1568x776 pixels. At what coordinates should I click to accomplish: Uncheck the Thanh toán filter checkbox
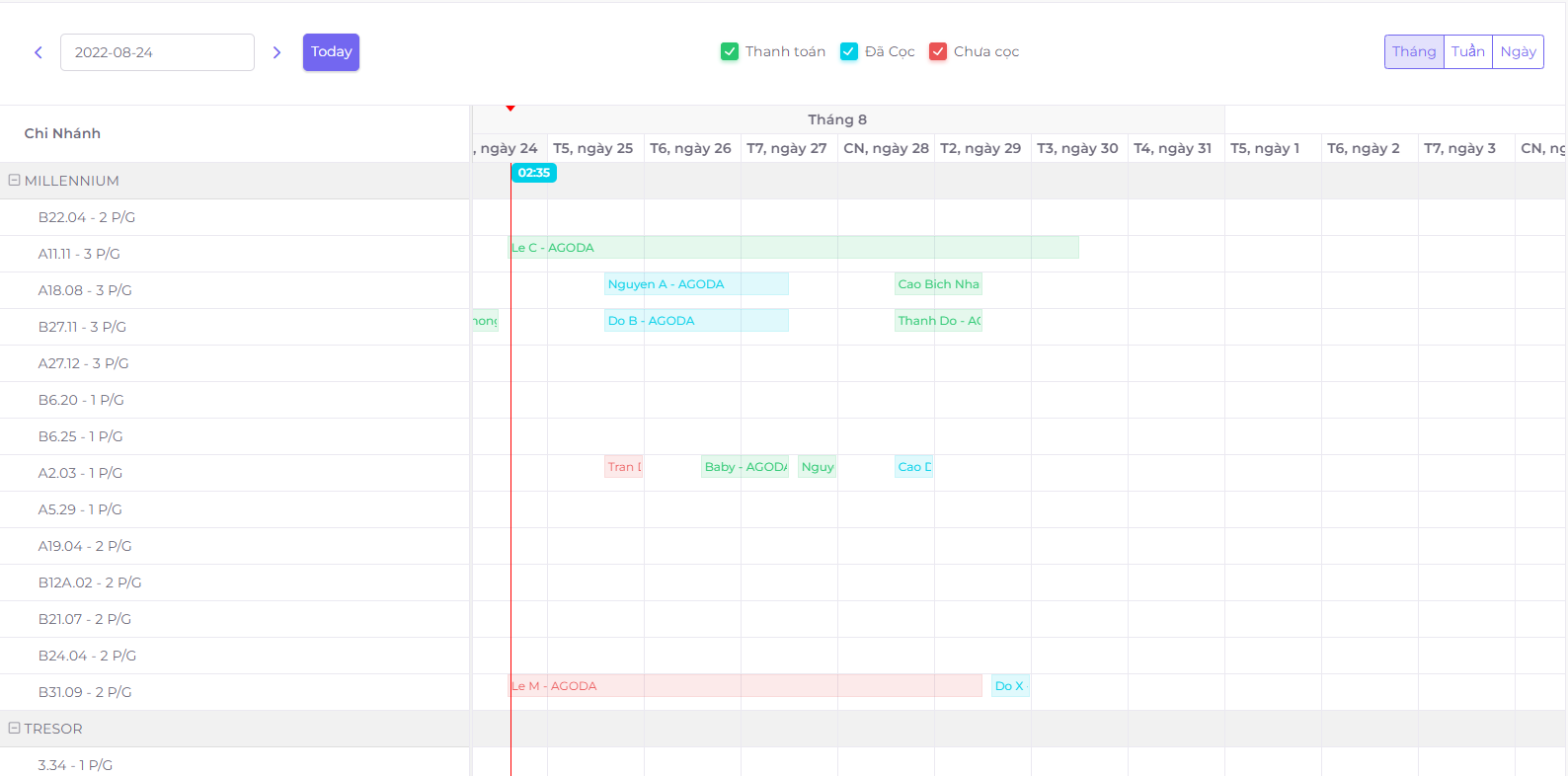coord(730,51)
